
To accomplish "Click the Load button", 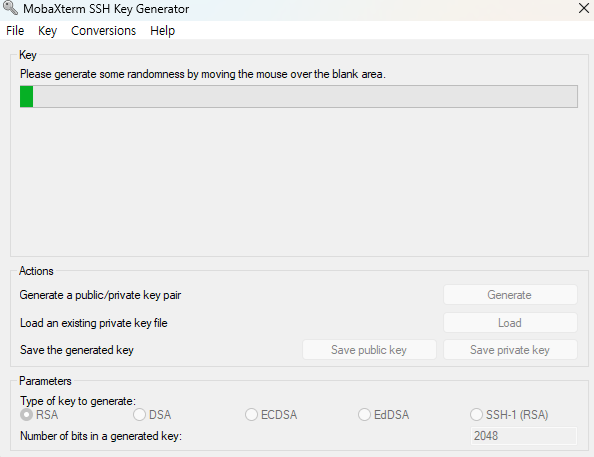I will 510,323.
